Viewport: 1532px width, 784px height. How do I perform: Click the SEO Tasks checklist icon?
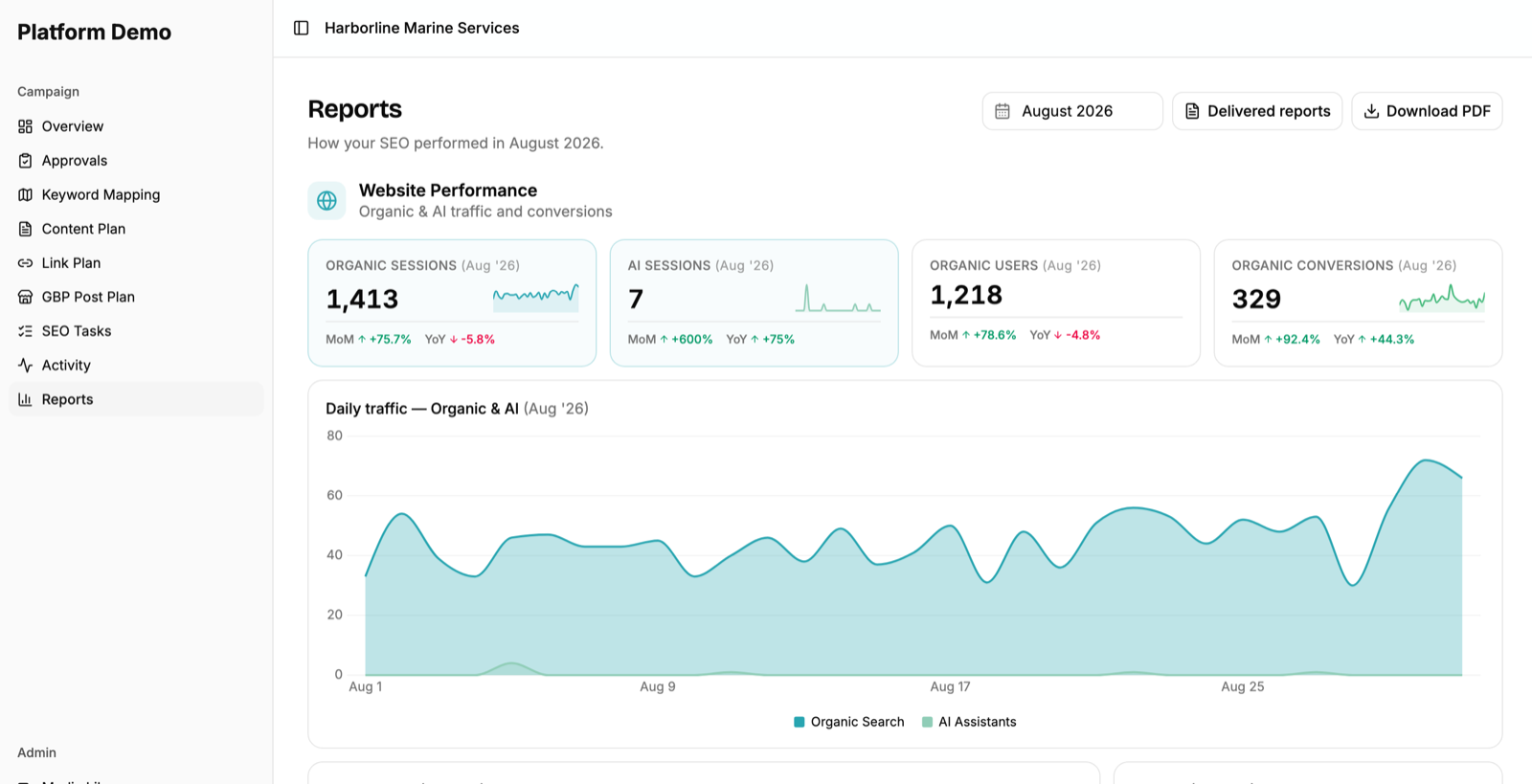coord(25,331)
